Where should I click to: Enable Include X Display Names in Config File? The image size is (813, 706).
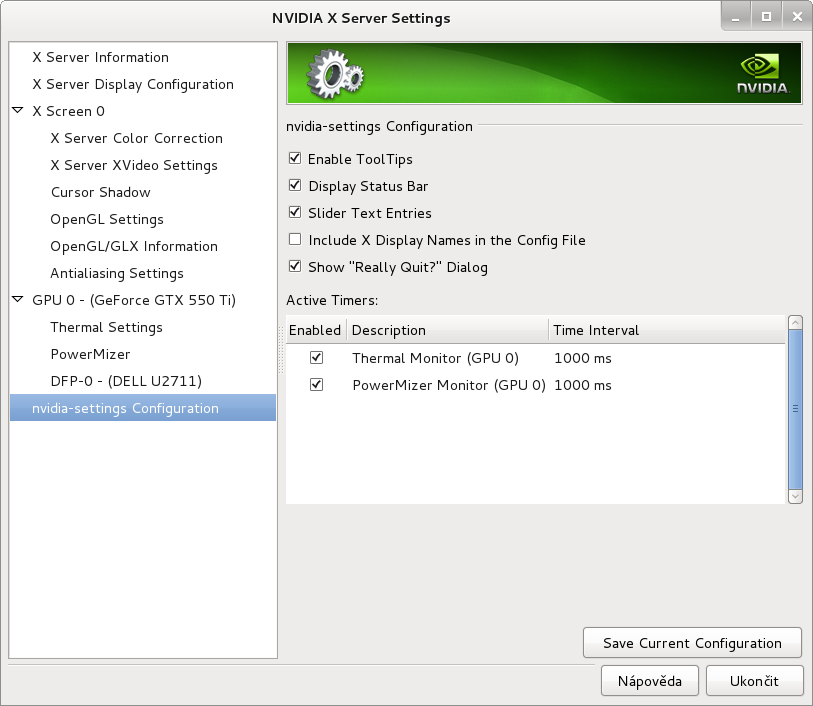point(295,239)
